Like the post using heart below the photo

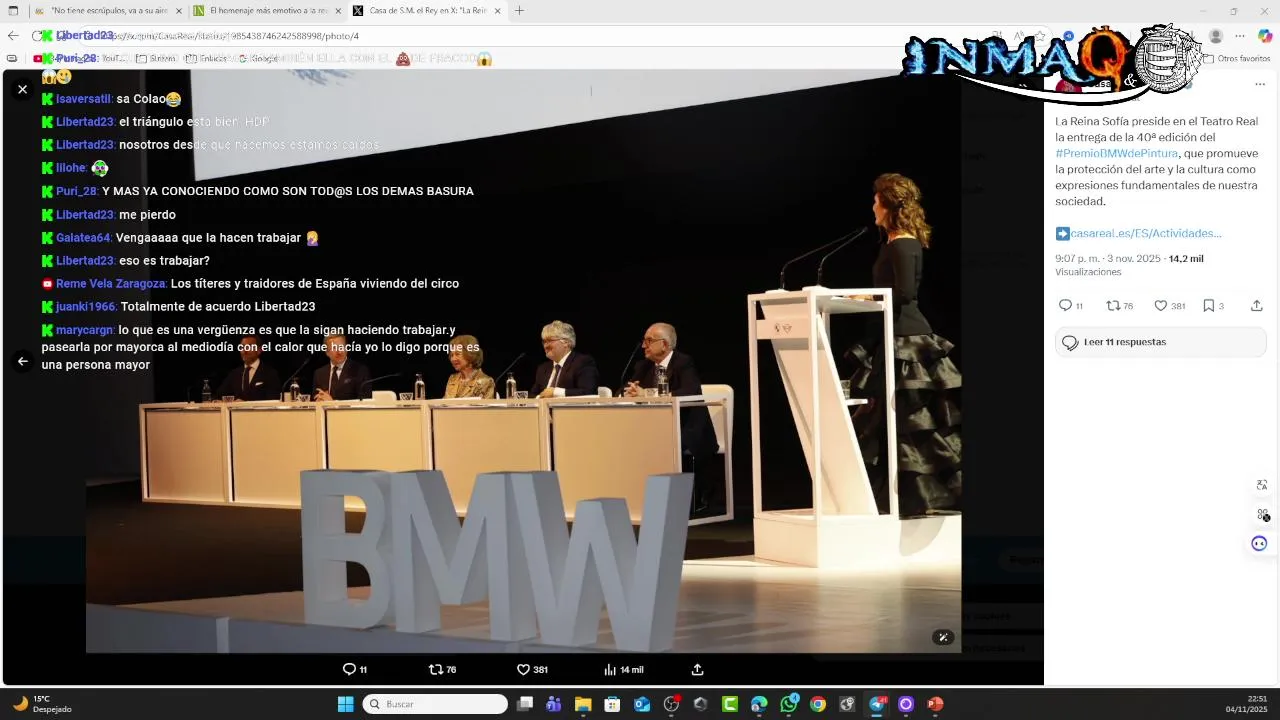pos(523,669)
